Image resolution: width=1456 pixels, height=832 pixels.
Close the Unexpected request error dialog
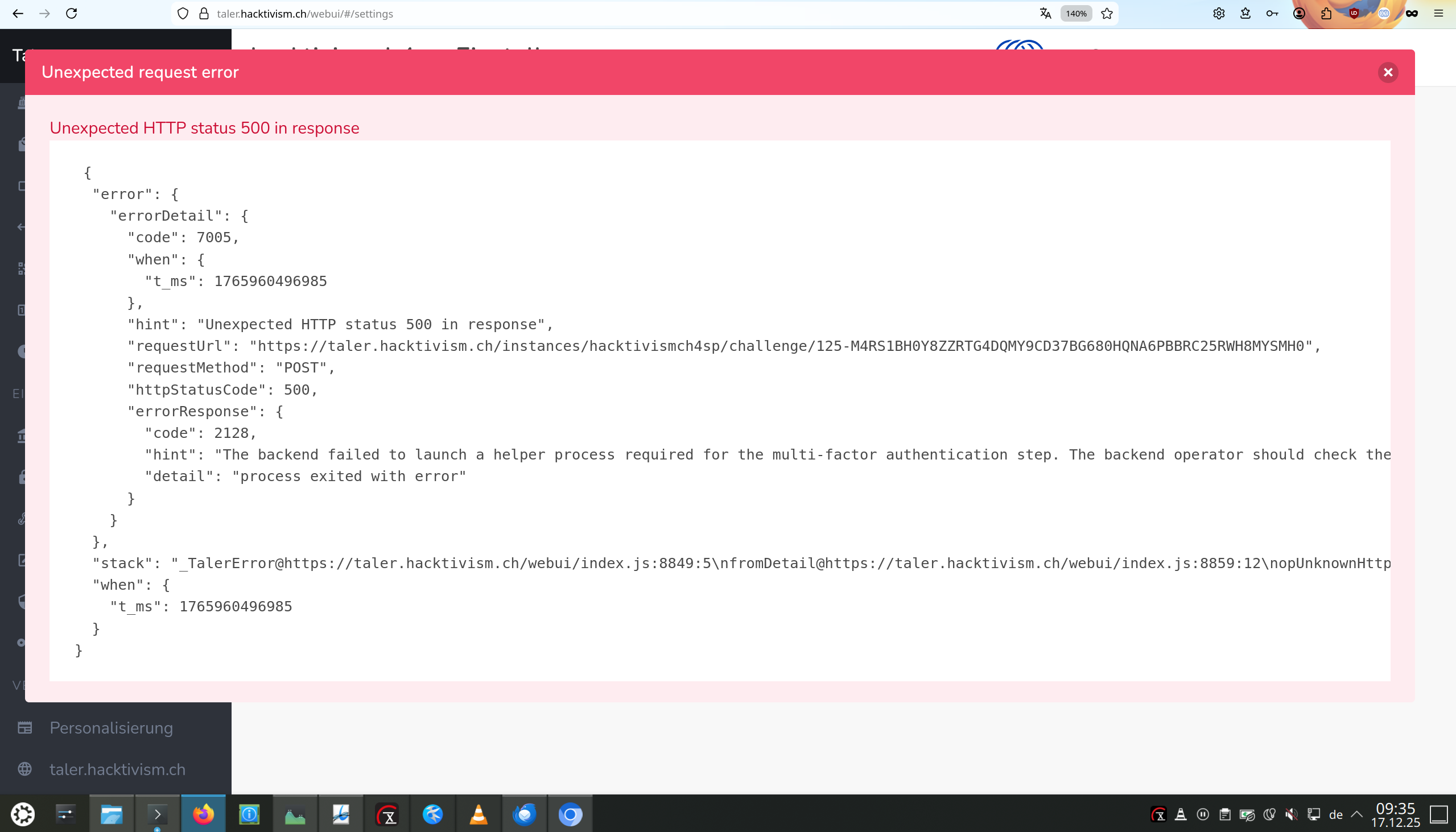pyautogui.click(x=1387, y=72)
